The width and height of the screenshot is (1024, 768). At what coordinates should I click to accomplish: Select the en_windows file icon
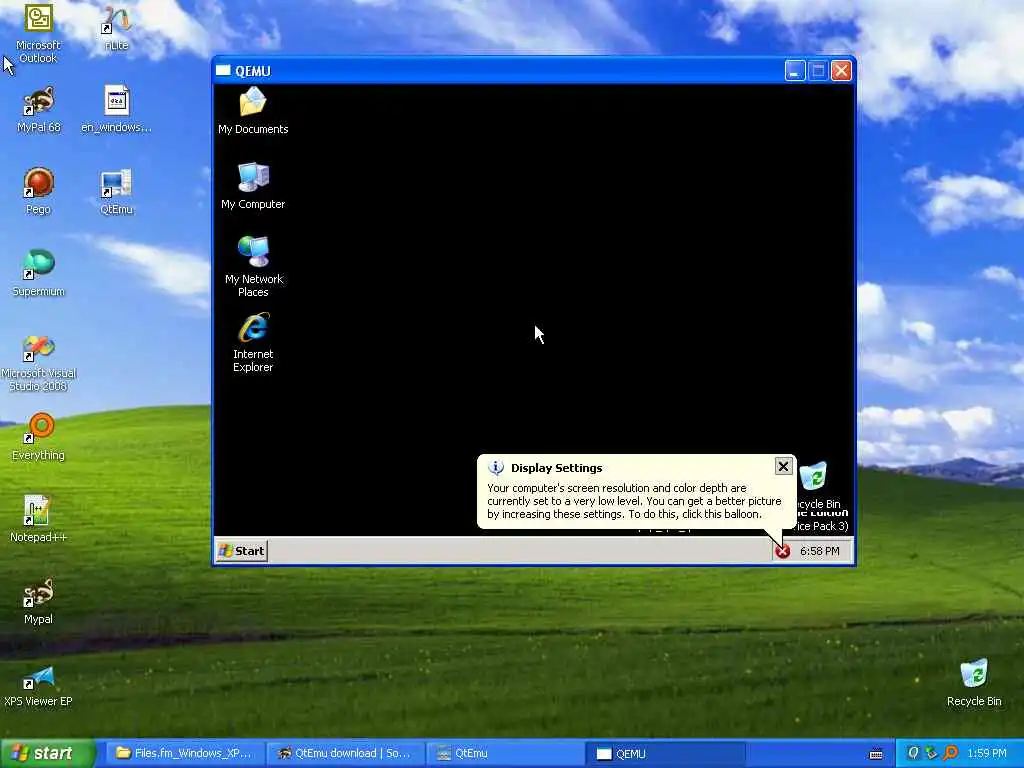click(116, 110)
